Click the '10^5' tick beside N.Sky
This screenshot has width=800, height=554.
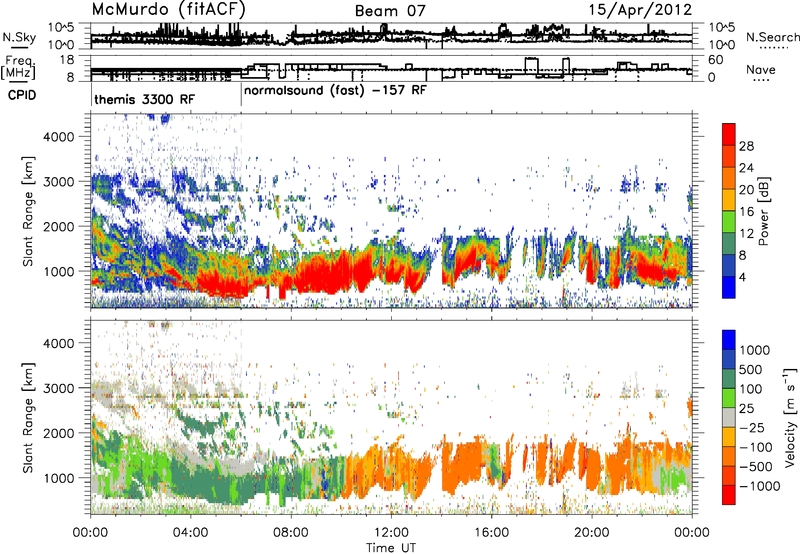[61, 27]
